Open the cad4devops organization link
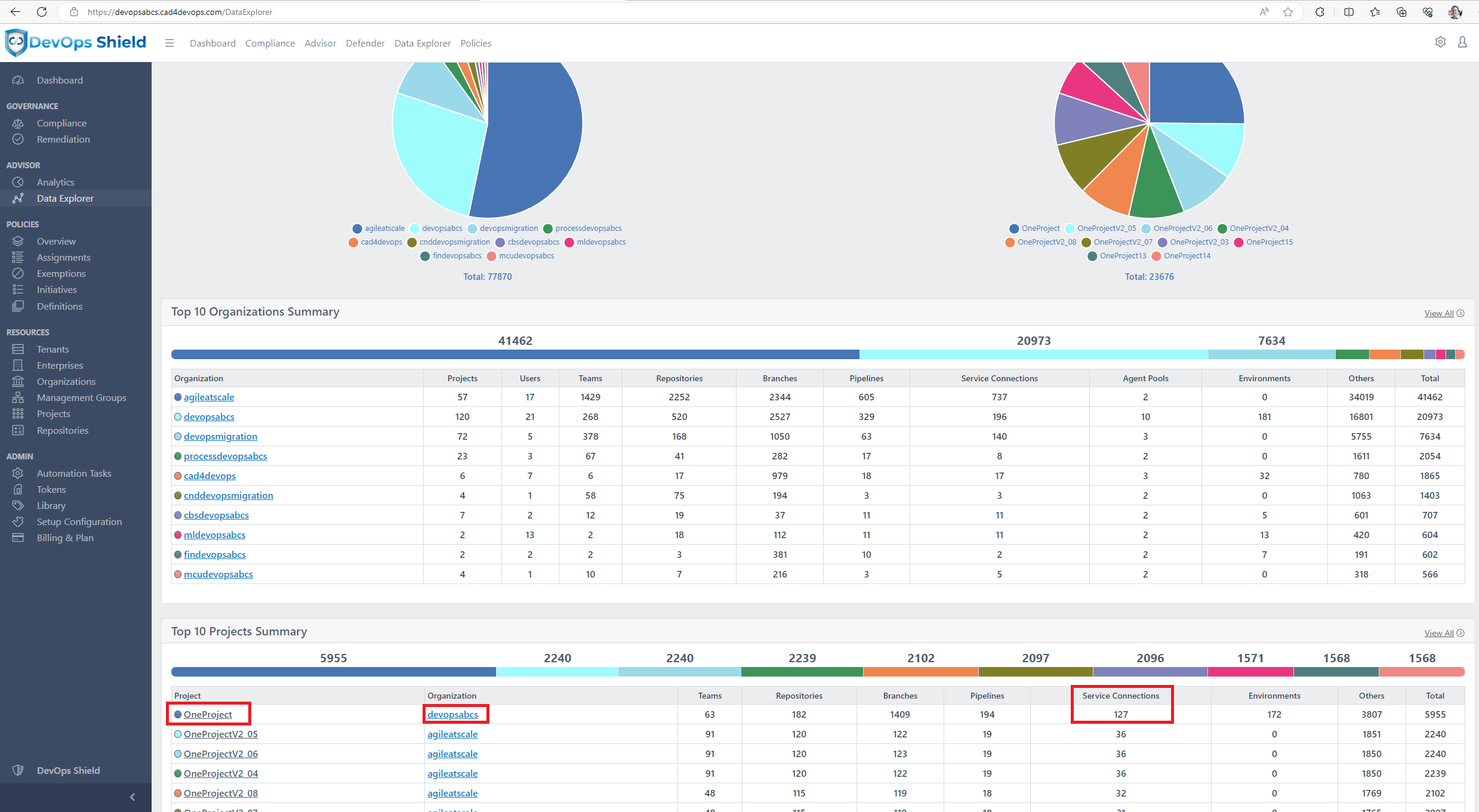1479x812 pixels. pos(209,476)
